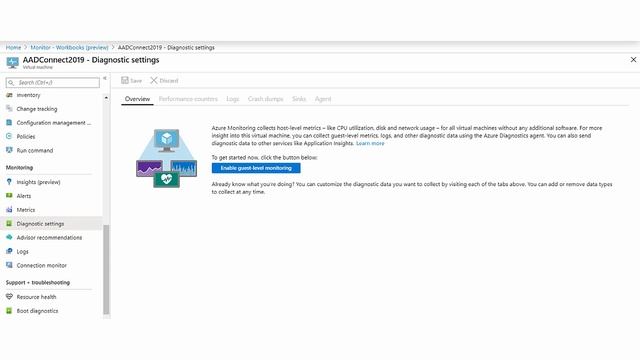The image size is (640, 360).
Task: Click the Diagnostic settings icon
Action: pos(9,223)
